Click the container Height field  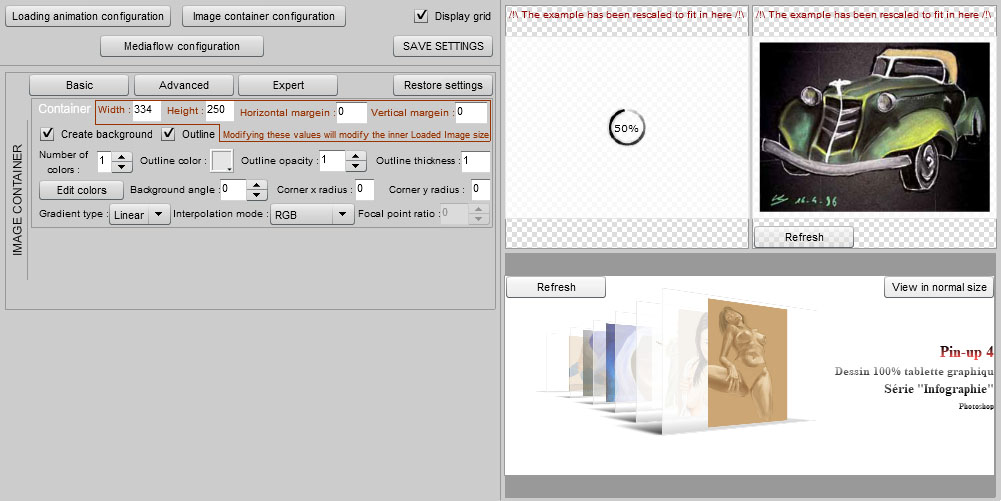point(220,110)
